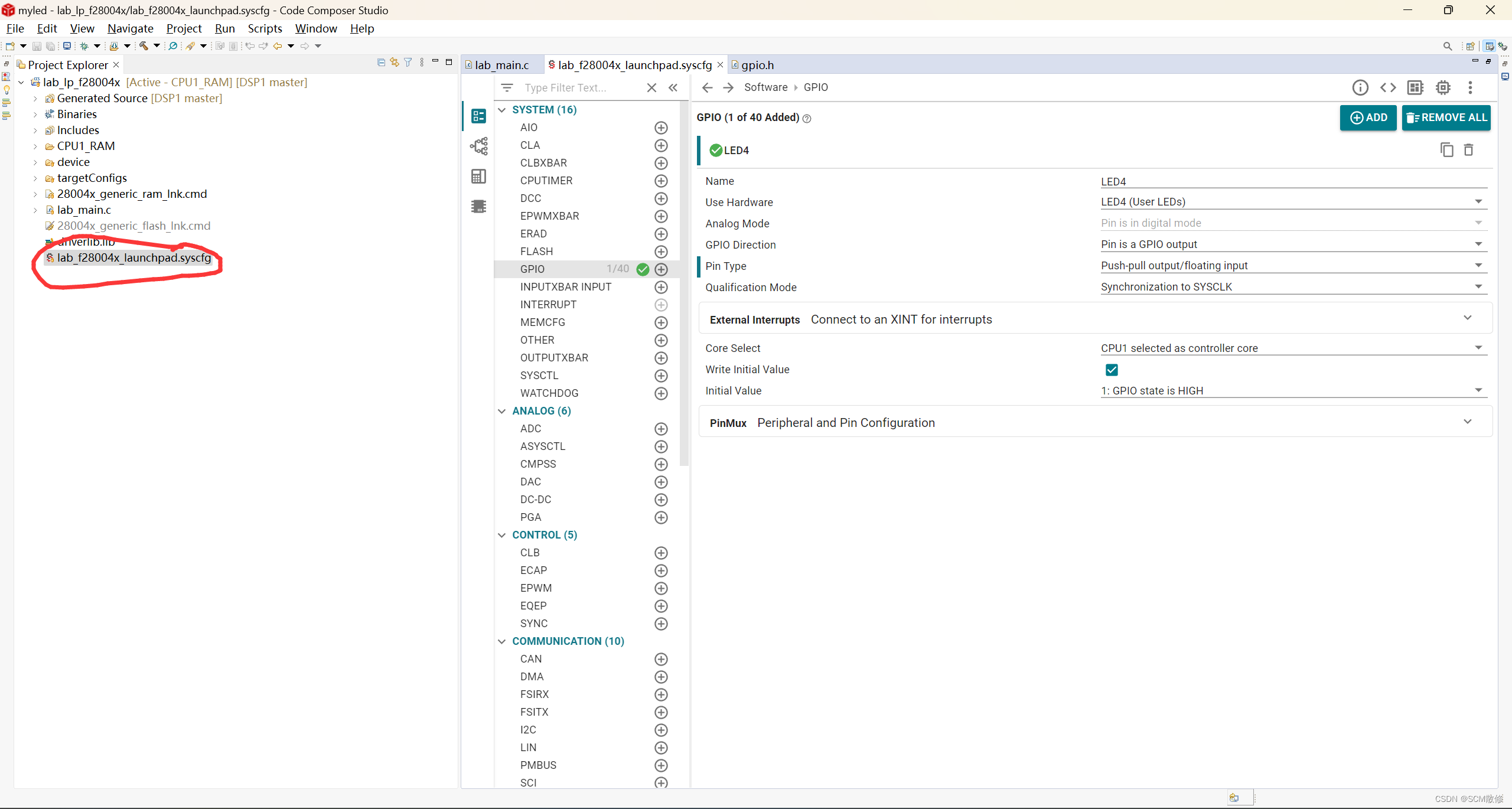Open the three-dot more options menu
Screen dimensions: 1512x809
coord(1470,87)
